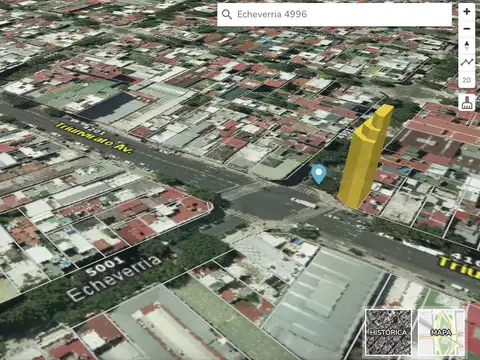Click the Triunvirato Av. street label

(x=94, y=138)
